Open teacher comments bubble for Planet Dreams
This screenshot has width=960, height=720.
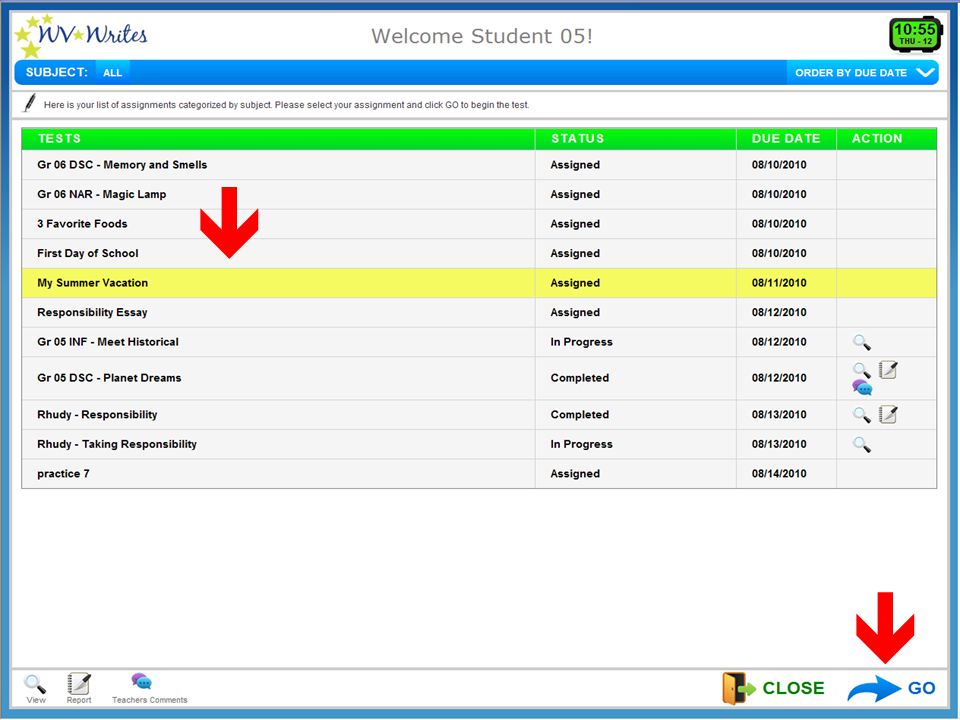(x=862, y=388)
